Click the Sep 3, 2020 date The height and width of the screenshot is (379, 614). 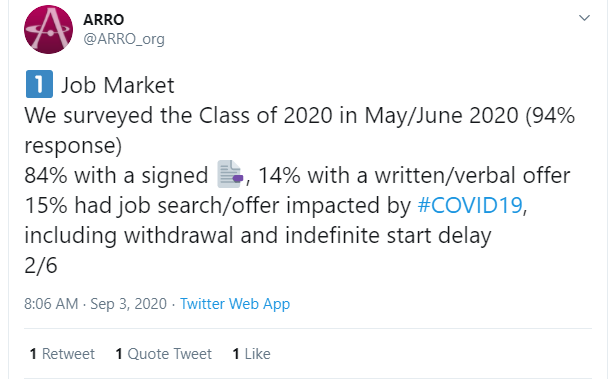tap(128, 304)
